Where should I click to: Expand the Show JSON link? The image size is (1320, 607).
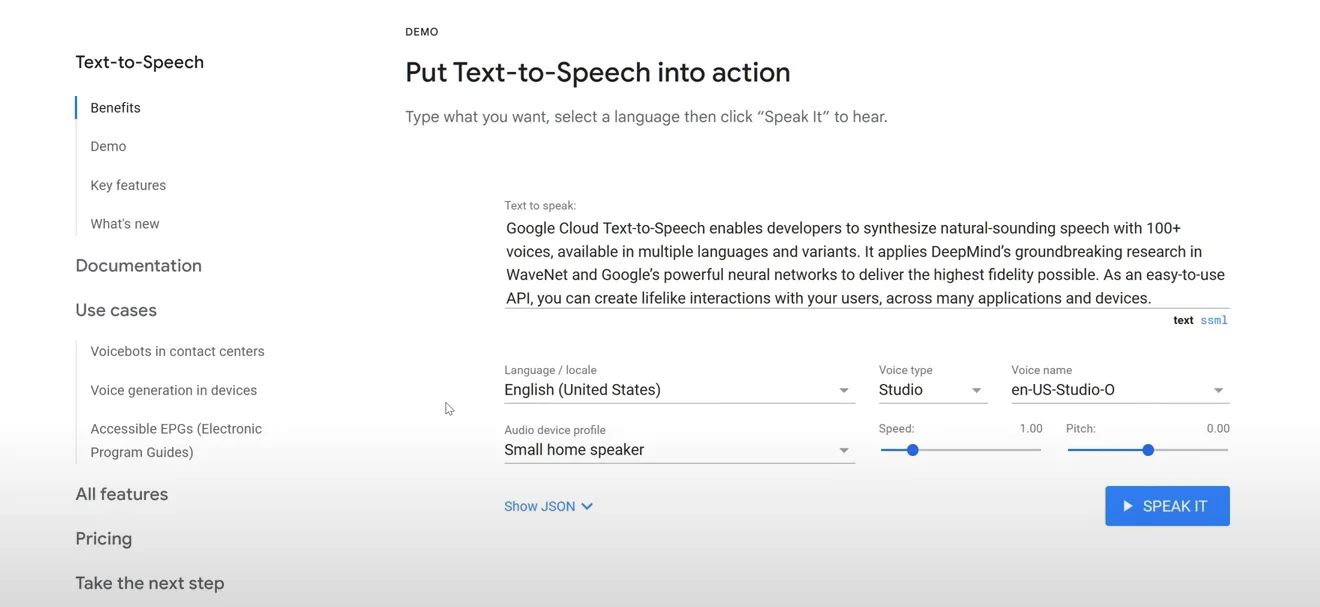coord(548,506)
